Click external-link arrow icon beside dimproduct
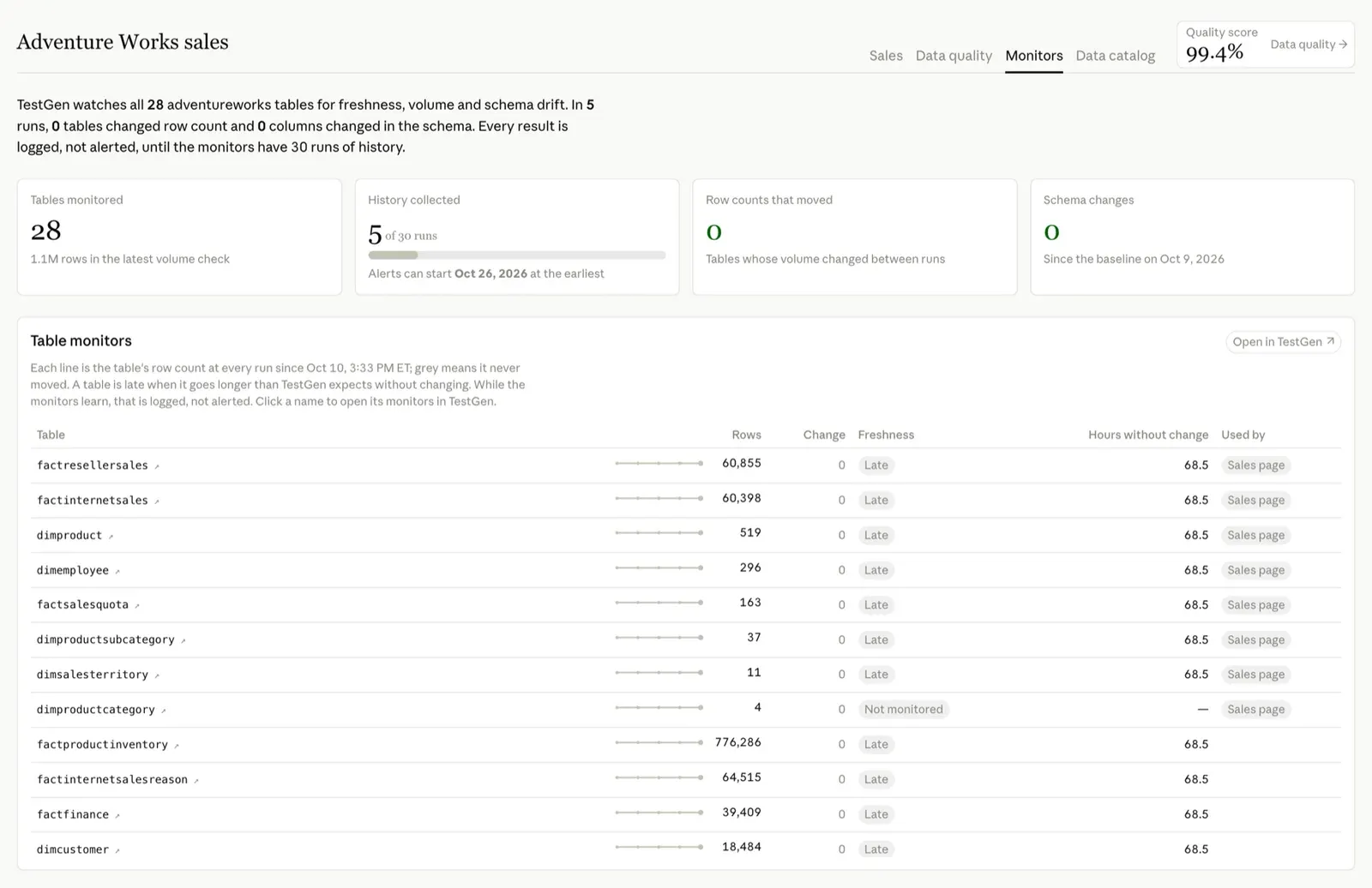Viewport: 1372px width, 888px height. coord(111,537)
